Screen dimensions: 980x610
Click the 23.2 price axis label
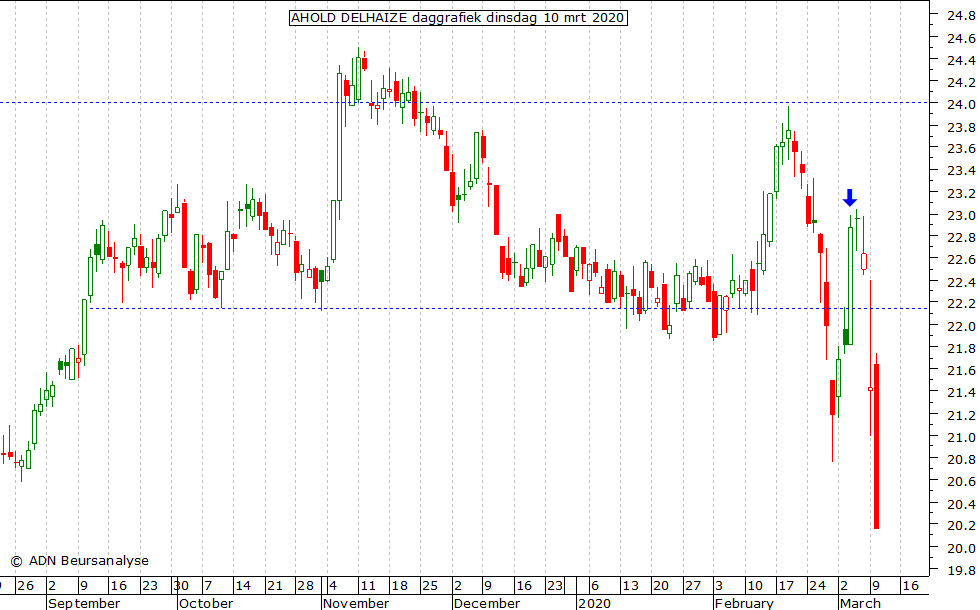961,193
